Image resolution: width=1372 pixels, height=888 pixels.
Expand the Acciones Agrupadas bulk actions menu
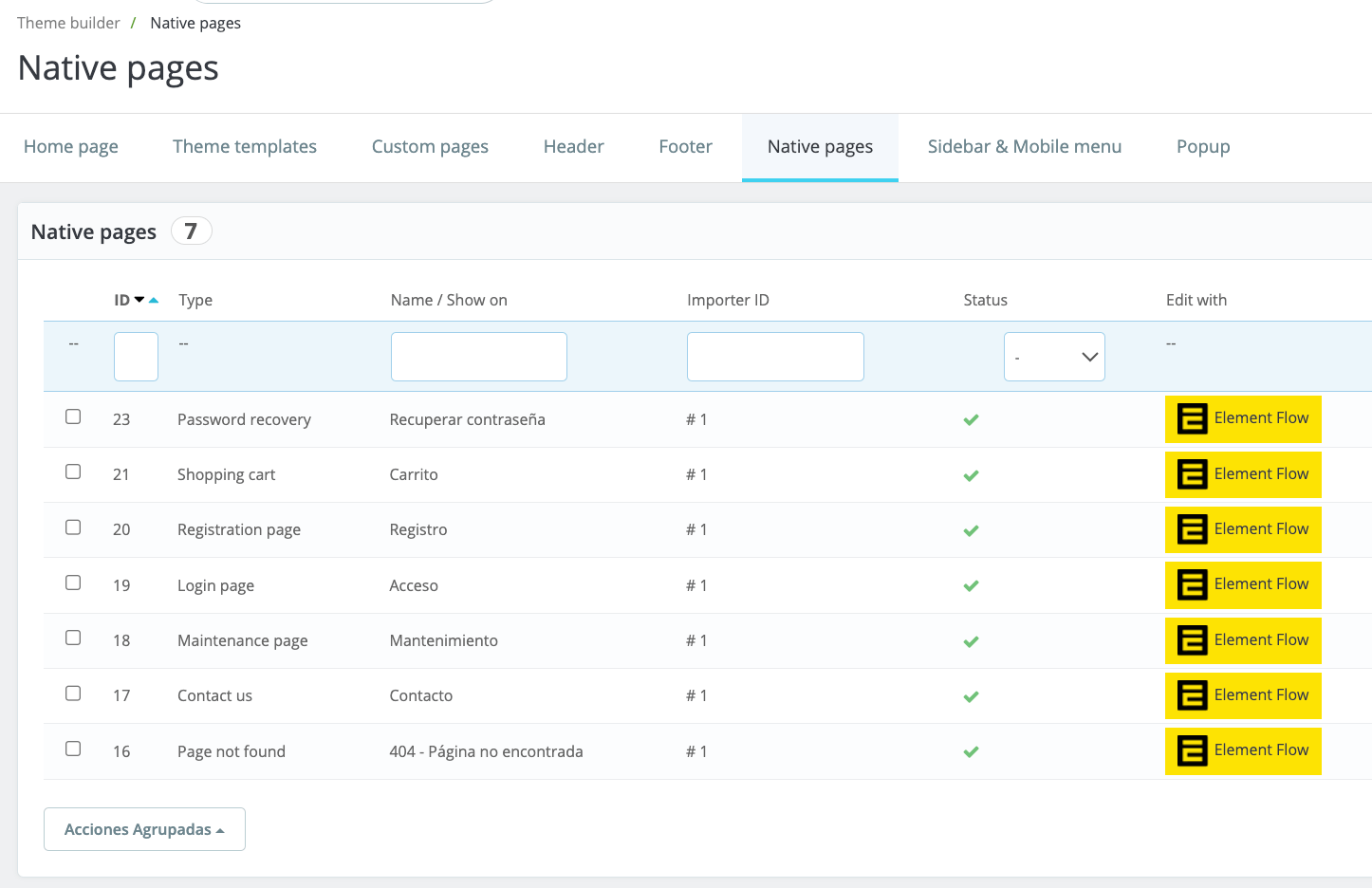pyautogui.click(x=144, y=829)
